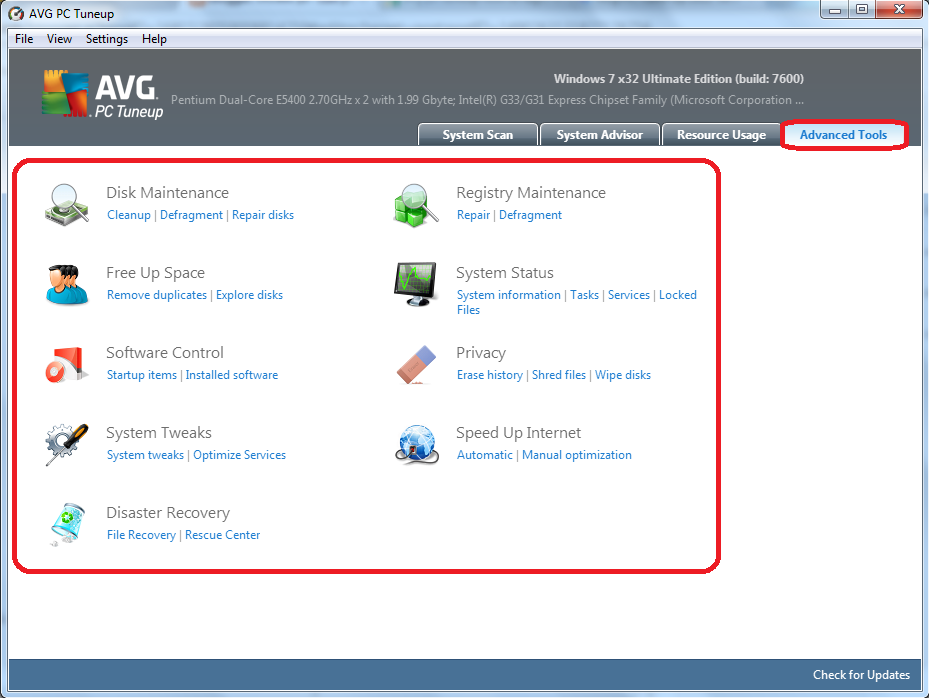Click Defragment under Disk Maintenance
This screenshot has width=929, height=698.
tap(191, 215)
